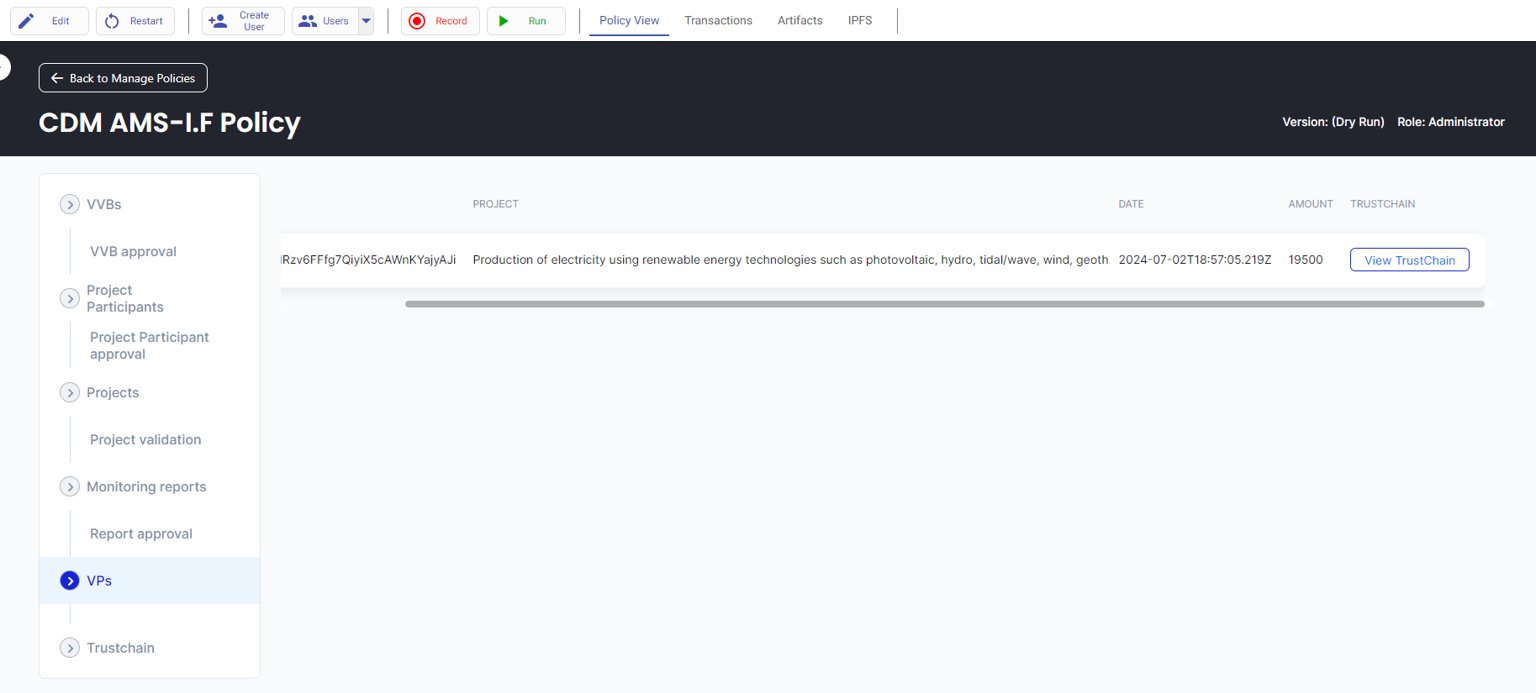Screen dimensions: 1536x693
Task: Click the horizontal table scrollbar
Action: pyautogui.click(x=944, y=304)
